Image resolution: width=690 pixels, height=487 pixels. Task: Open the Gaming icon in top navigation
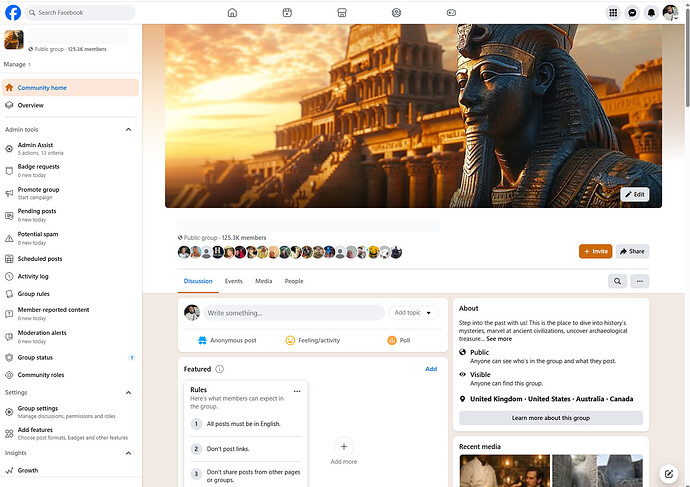coord(451,13)
